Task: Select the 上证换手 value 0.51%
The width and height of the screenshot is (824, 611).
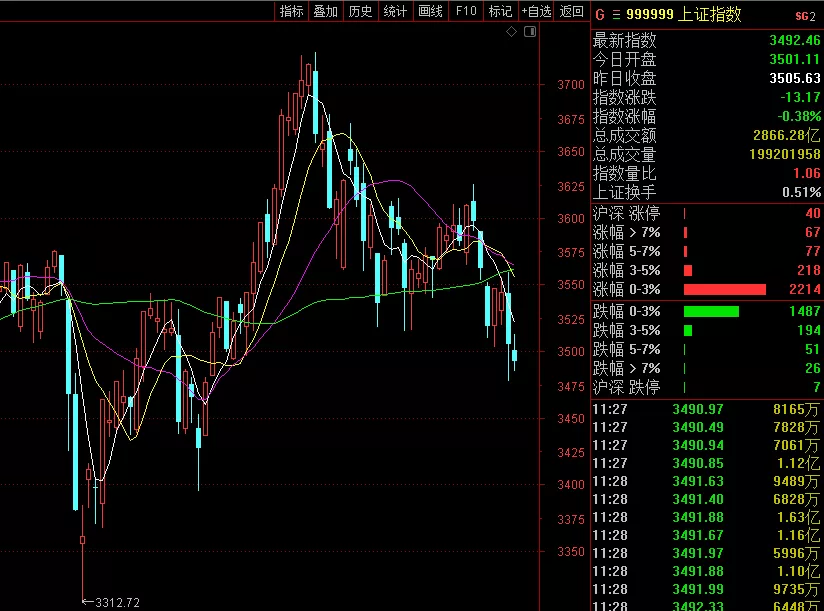Action: (x=801, y=192)
